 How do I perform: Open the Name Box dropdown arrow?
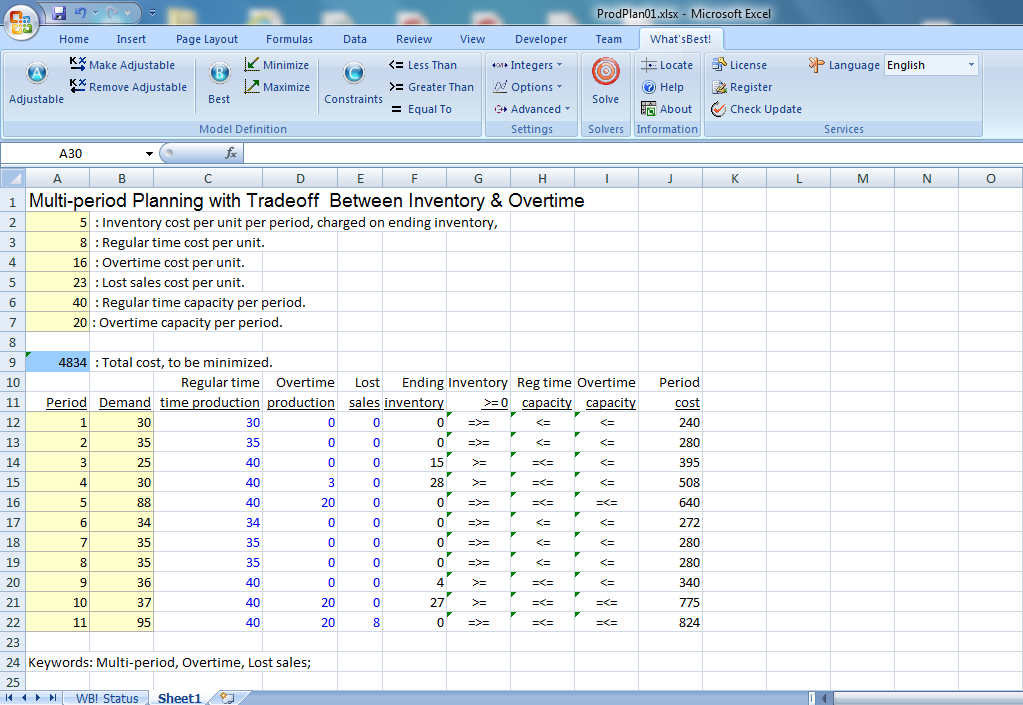(150, 154)
